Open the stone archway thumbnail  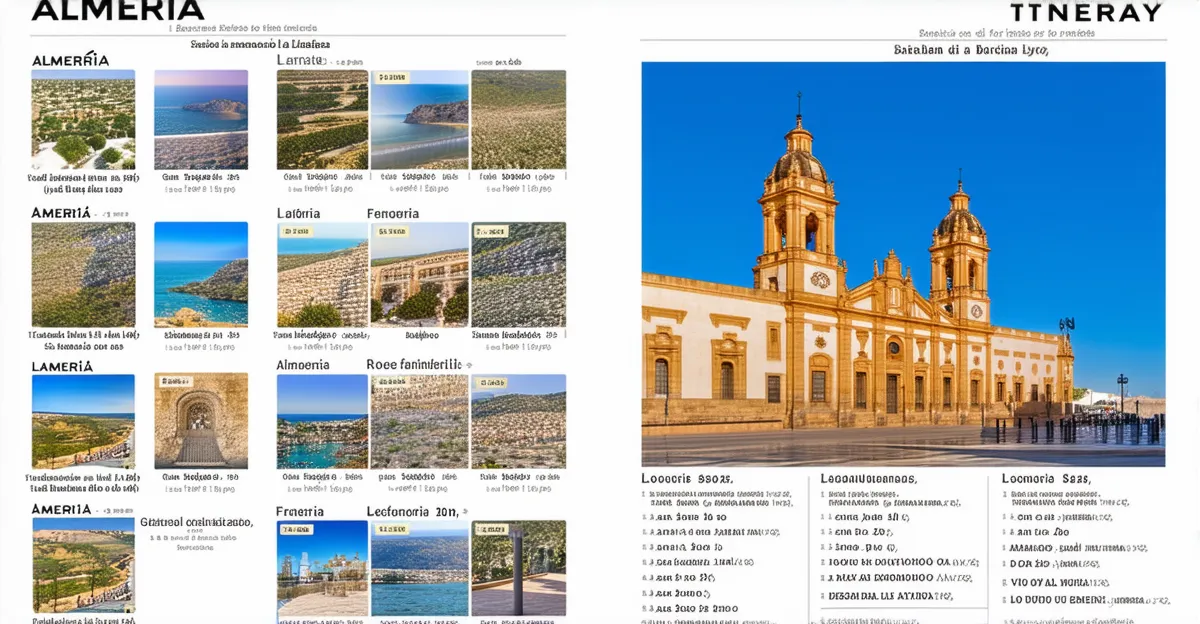click(201, 421)
